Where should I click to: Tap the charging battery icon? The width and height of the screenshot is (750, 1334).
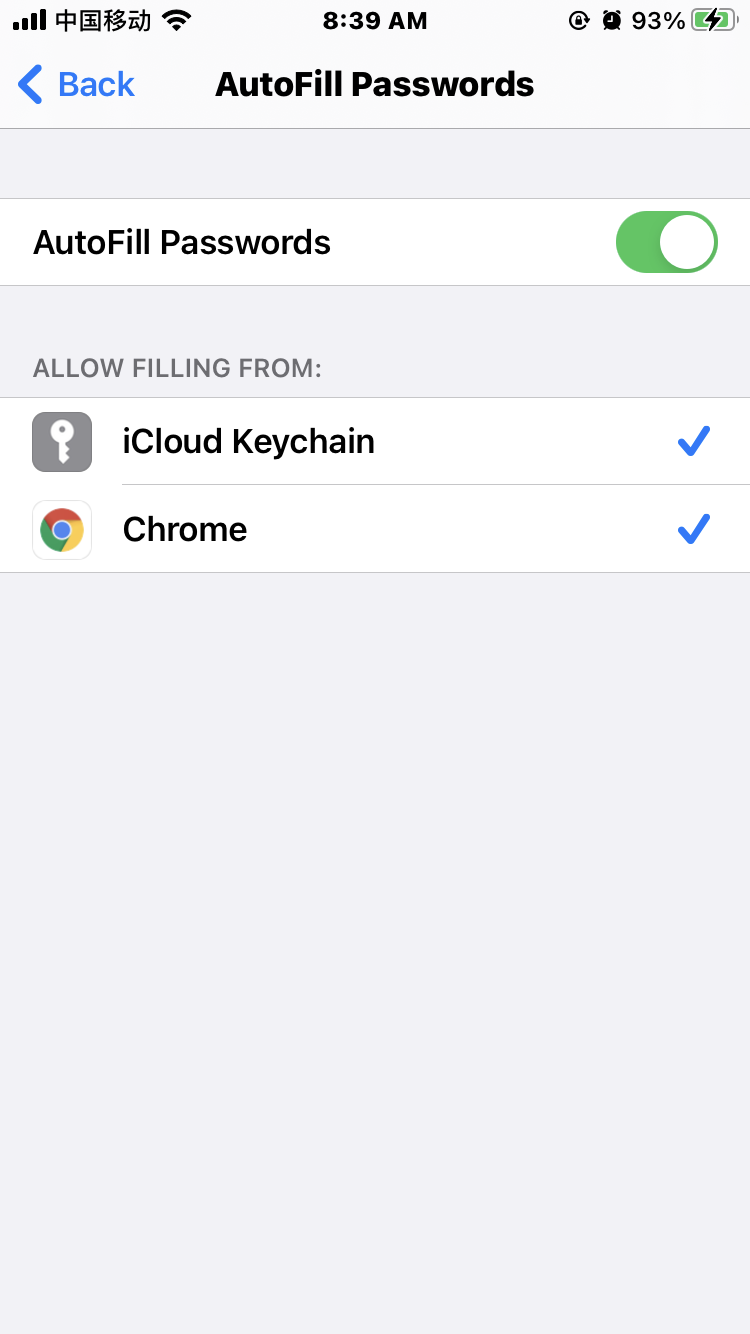tap(714, 21)
